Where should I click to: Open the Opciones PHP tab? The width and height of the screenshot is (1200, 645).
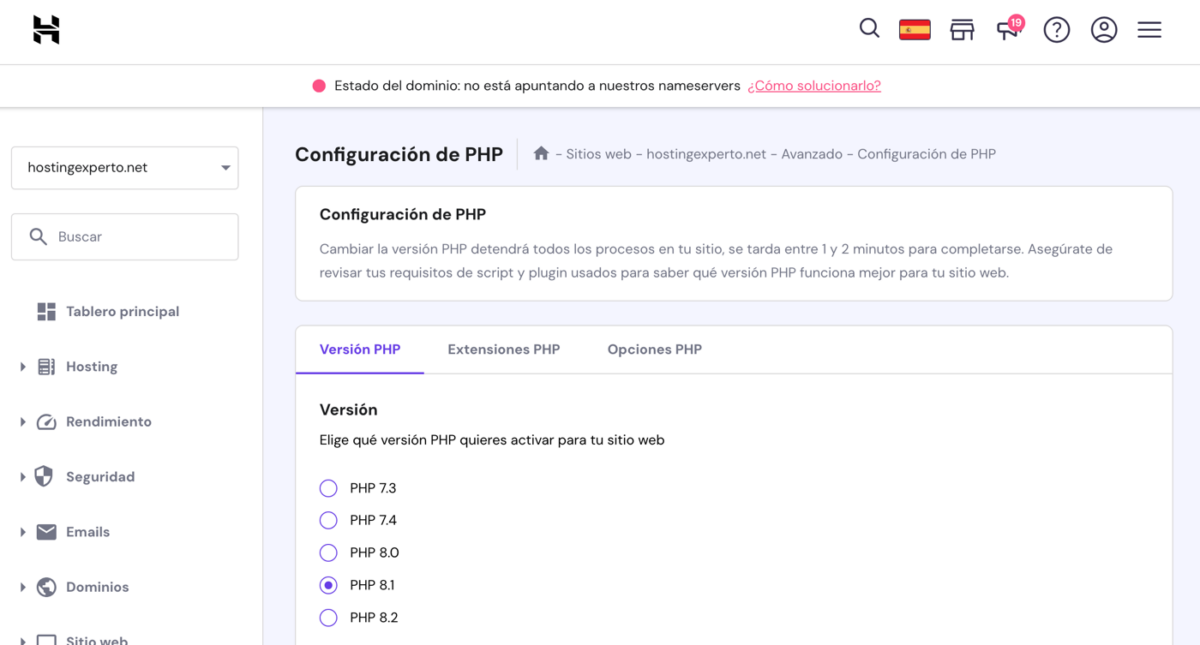point(654,349)
